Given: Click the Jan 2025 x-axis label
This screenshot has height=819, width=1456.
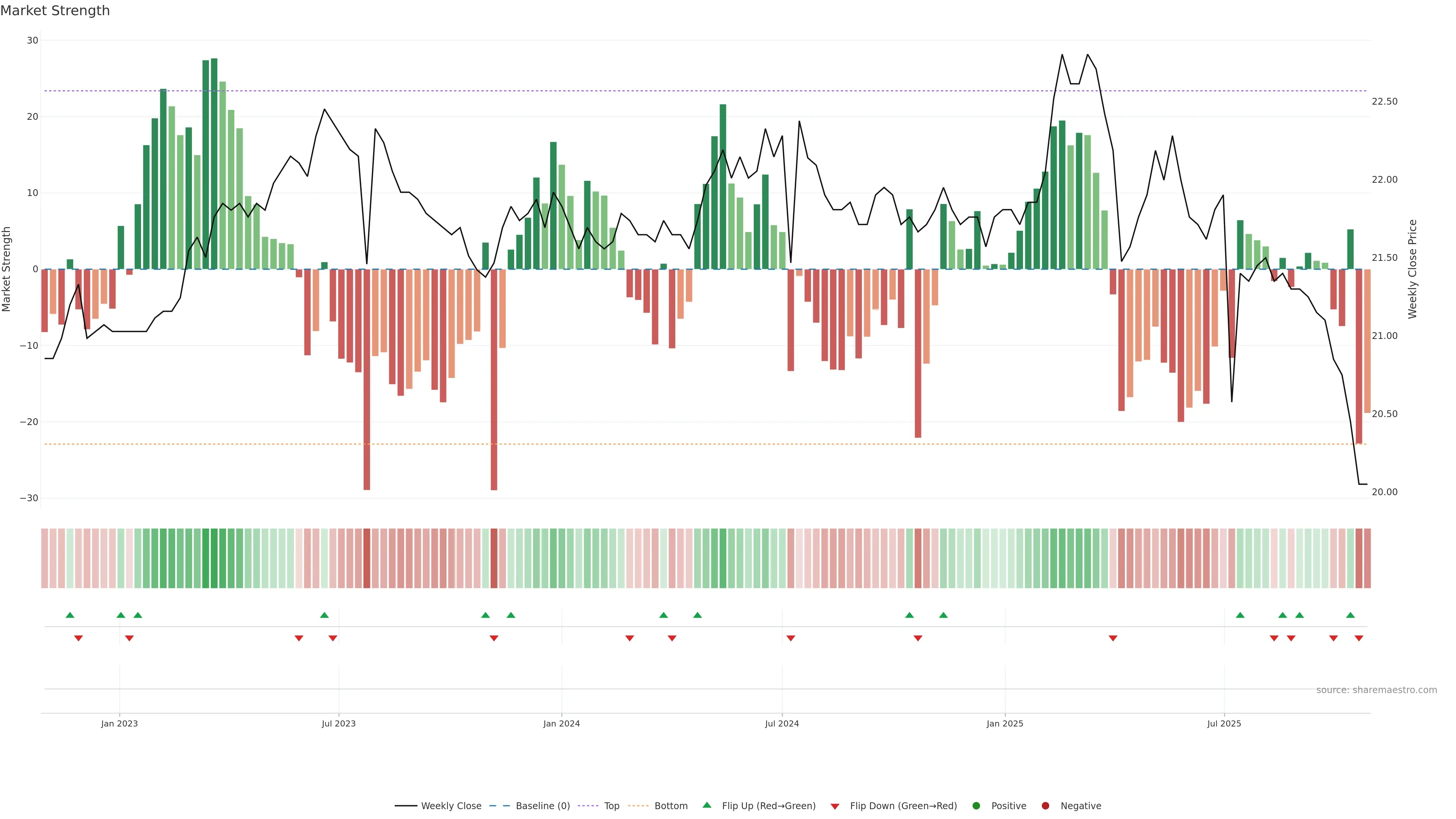Looking at the screenshot, I should click(1005, 723).
